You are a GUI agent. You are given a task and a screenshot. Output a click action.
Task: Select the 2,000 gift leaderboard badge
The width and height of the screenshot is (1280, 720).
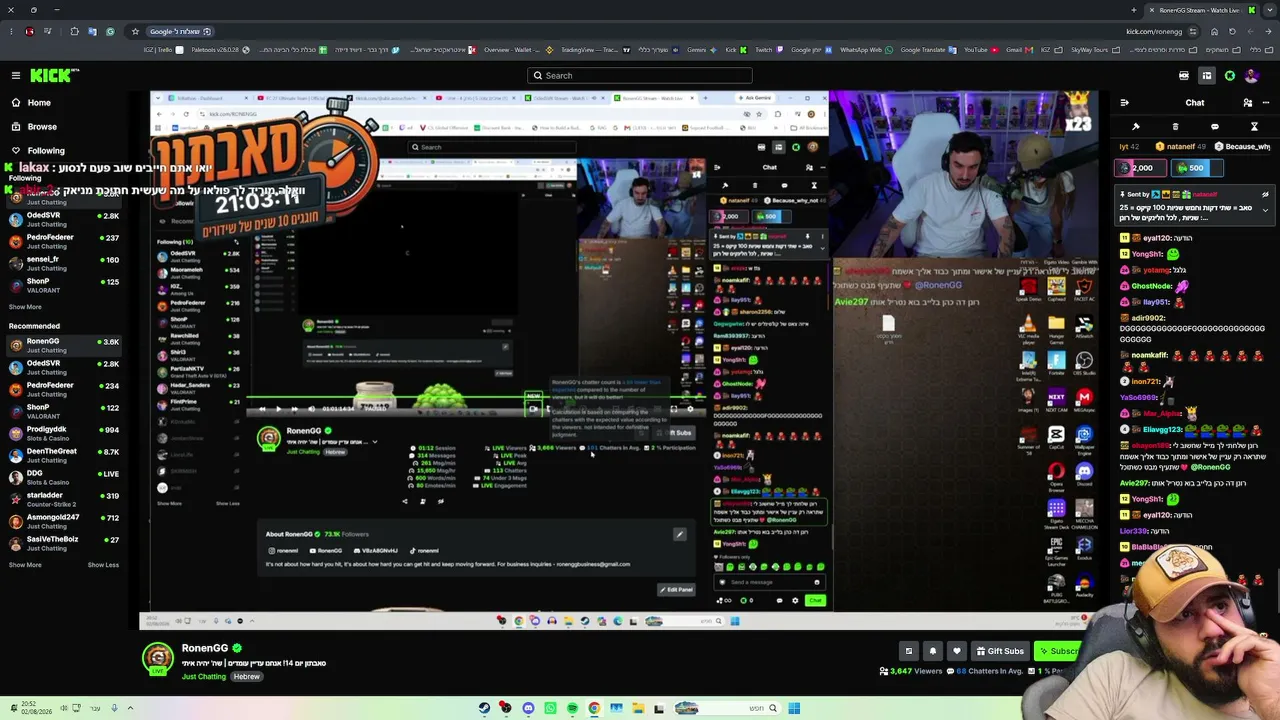(x=1140, y=168)
